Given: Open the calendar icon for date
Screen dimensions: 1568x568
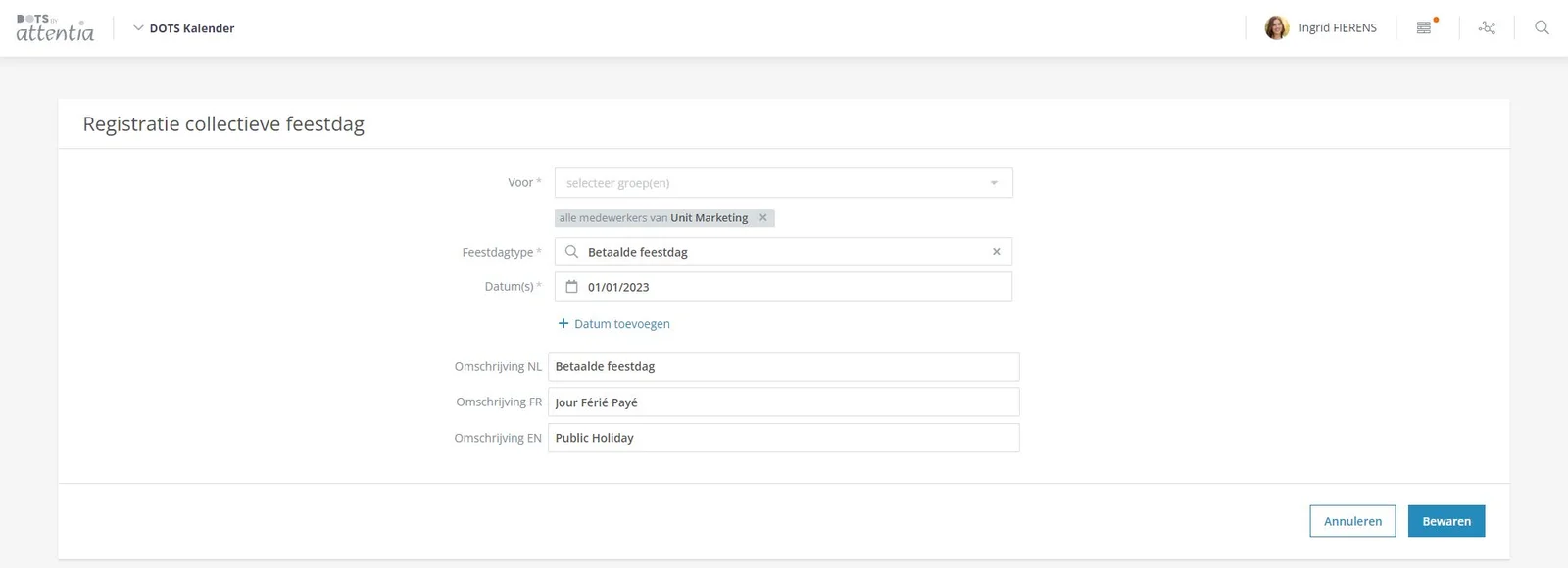Looking at the screenshot, I should [572, 287].
